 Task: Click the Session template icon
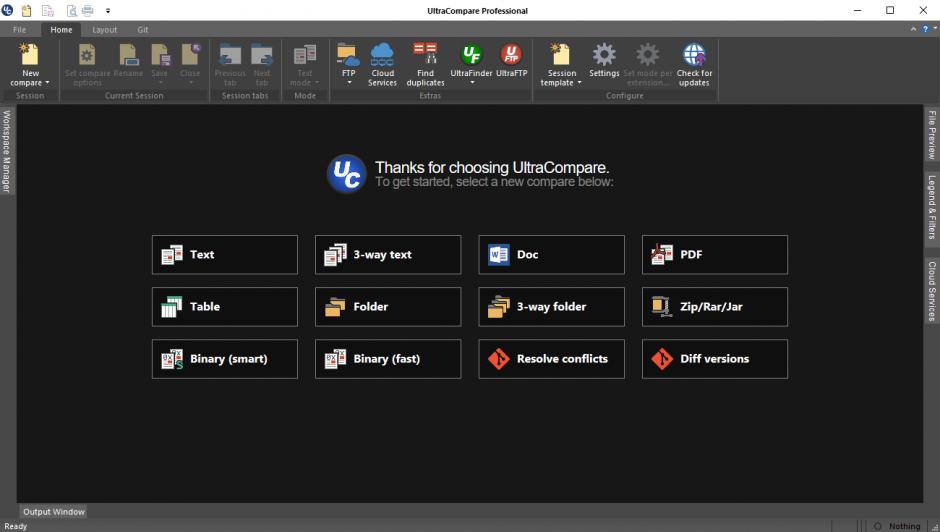[561, 55]
